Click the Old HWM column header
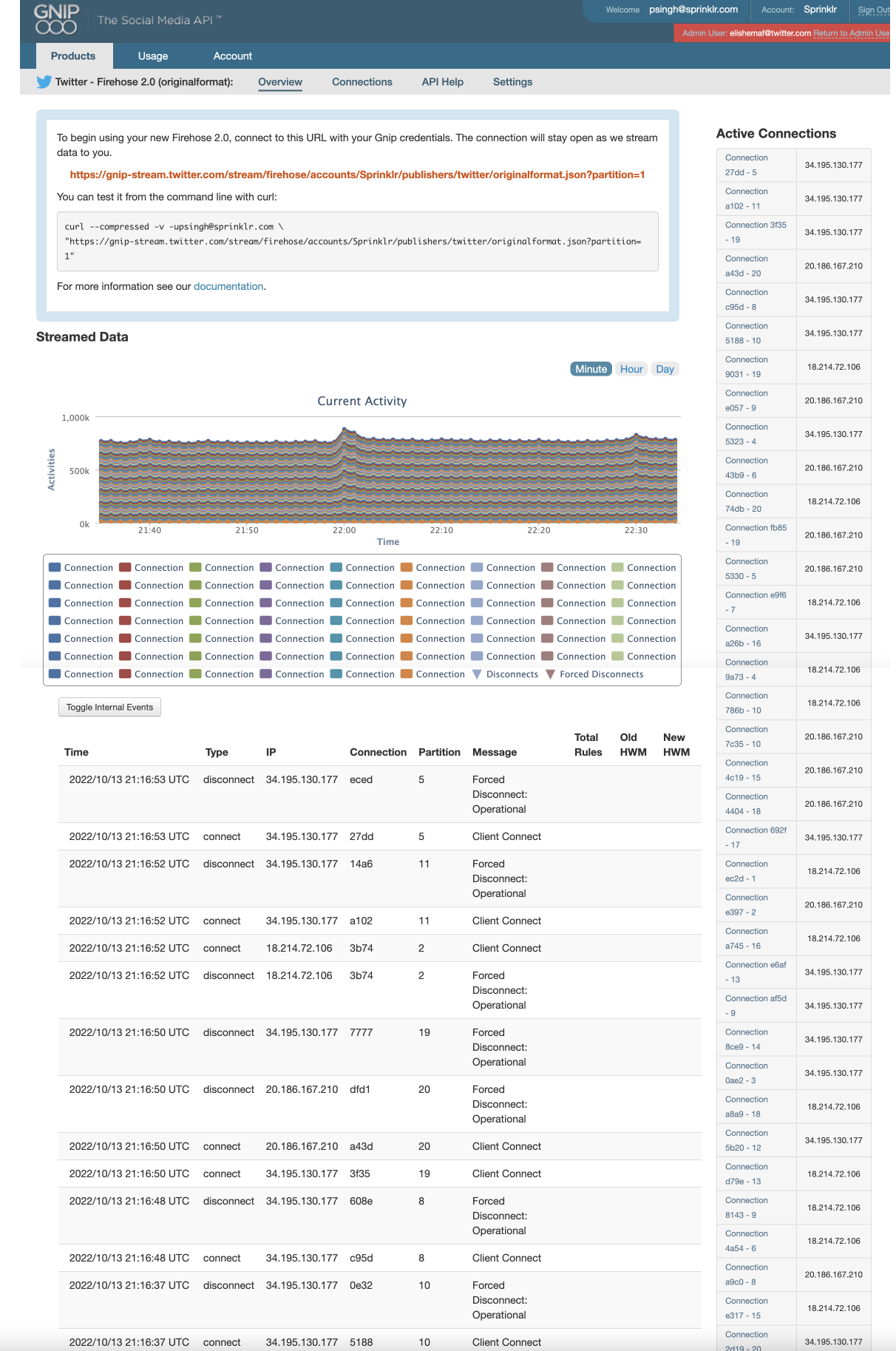 (634, 745)
